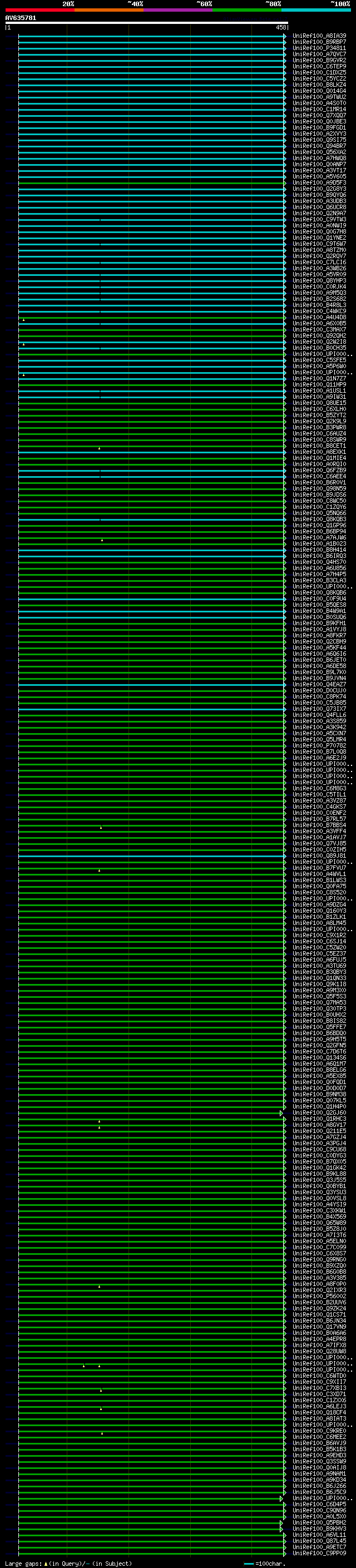Open hit UniRef100_B6J266

click(319, 1486)
